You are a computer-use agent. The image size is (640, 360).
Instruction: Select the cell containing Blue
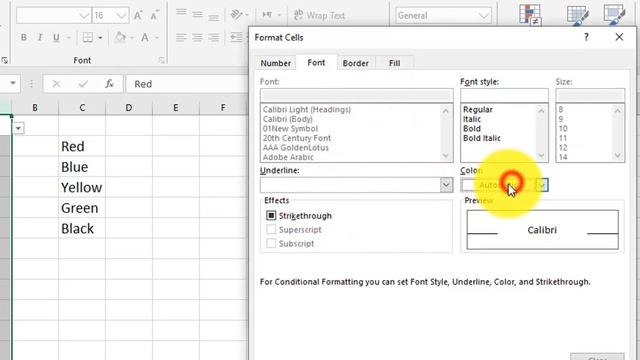pyautogui.click(x=82, y=167)
